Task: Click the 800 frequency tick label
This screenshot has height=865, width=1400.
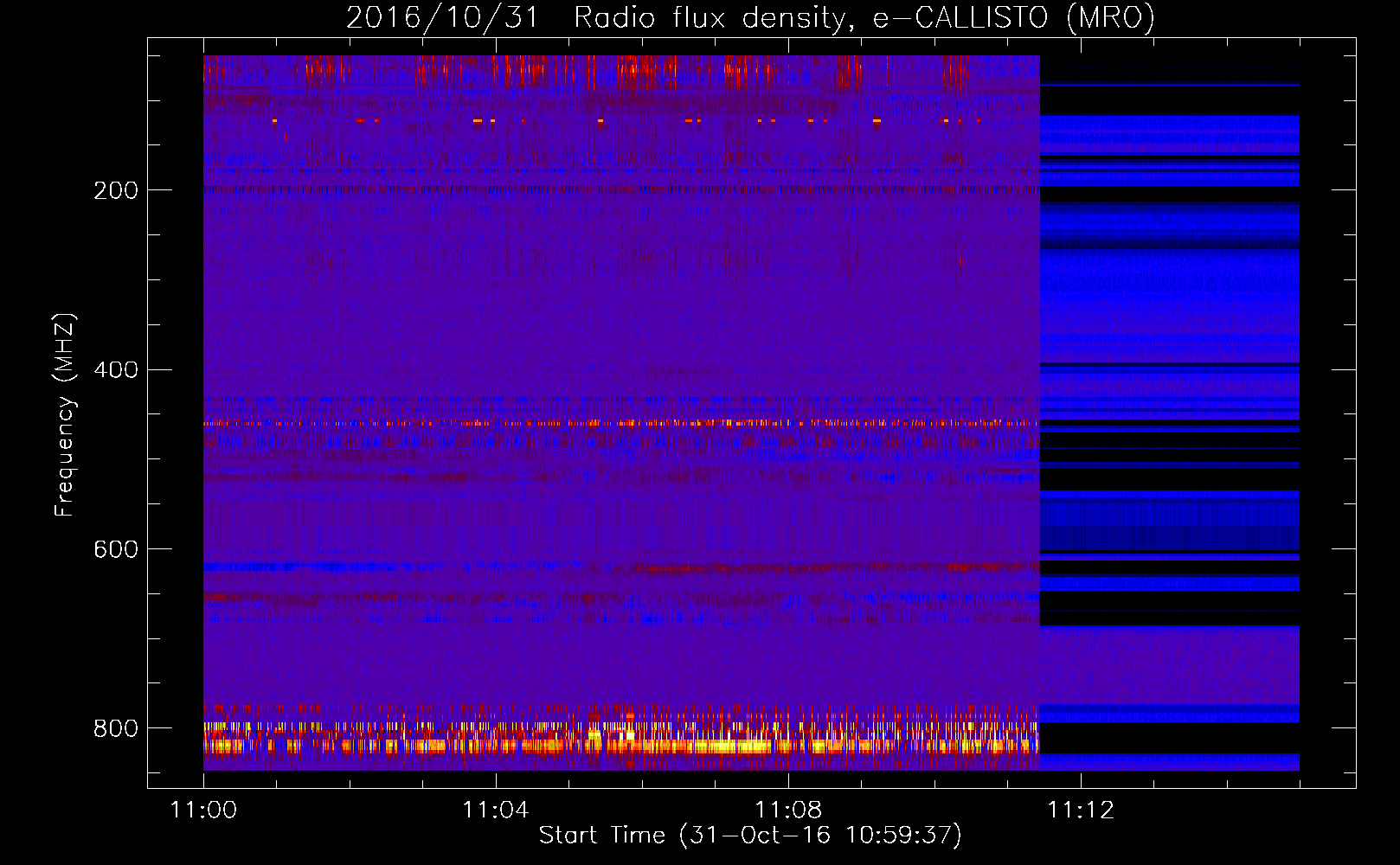Action: tap(116, 728)
